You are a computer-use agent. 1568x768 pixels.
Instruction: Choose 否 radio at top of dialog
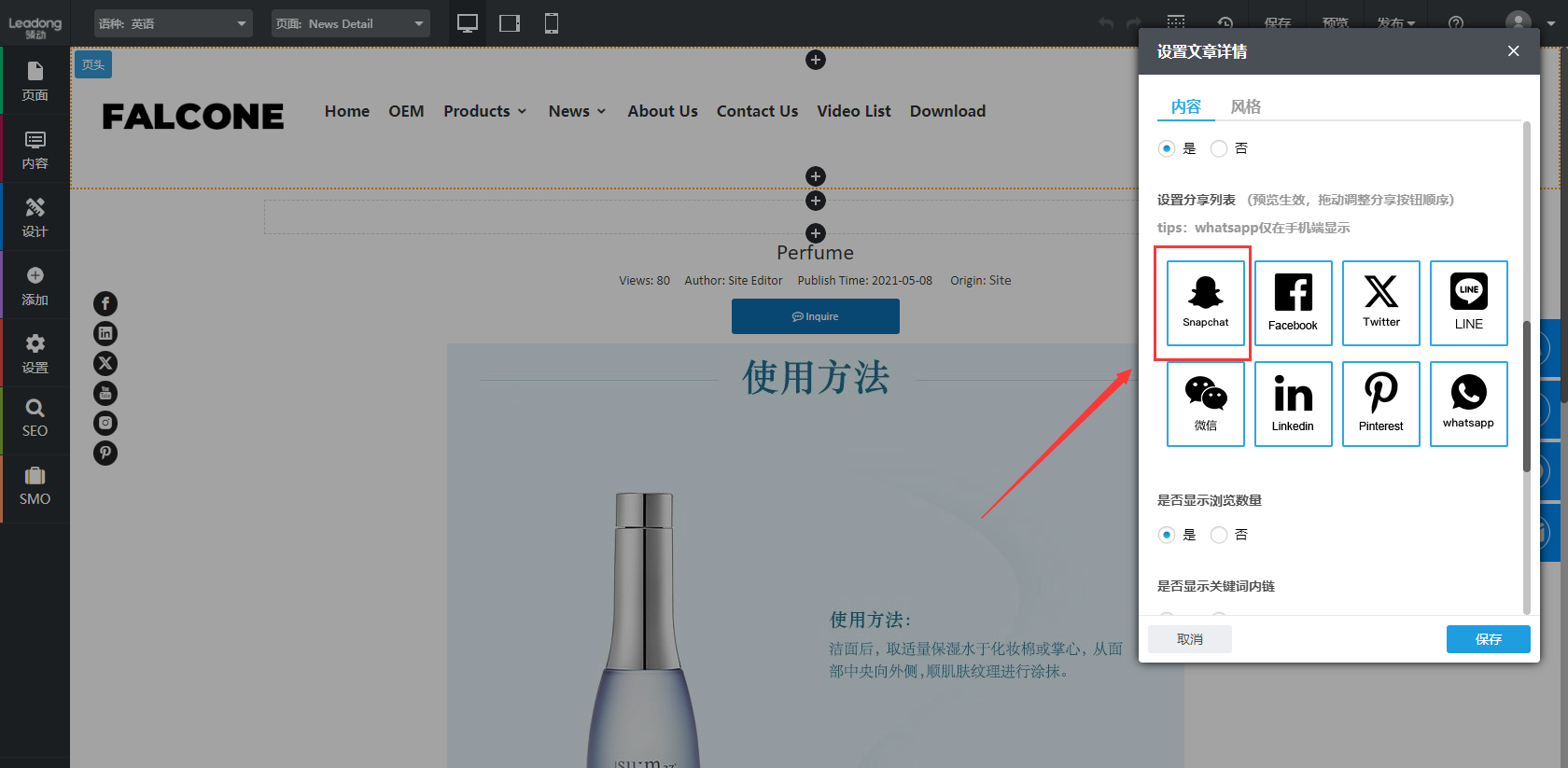click(x=1219, y=148)
